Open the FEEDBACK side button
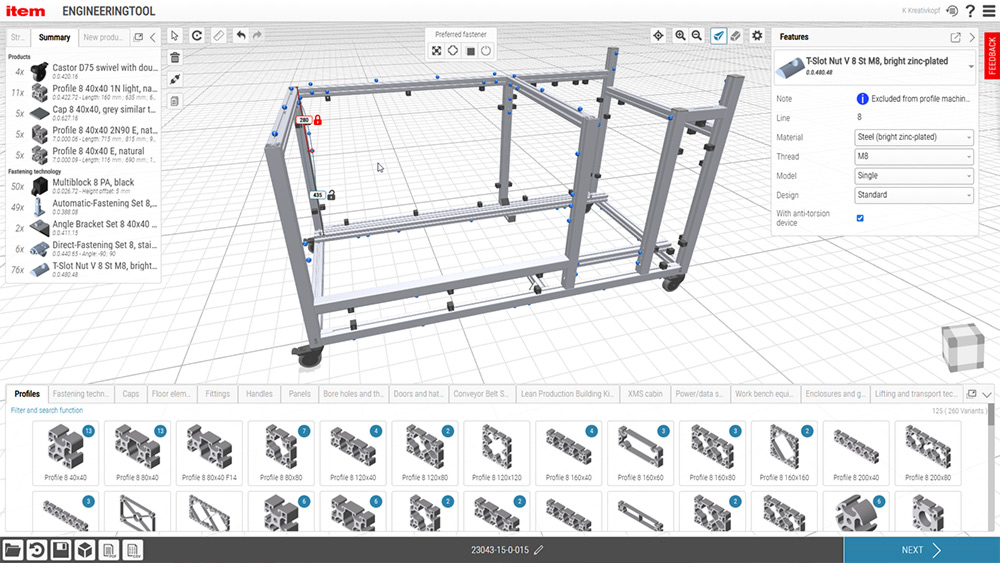1000x563 pixels. coord(992,55)
